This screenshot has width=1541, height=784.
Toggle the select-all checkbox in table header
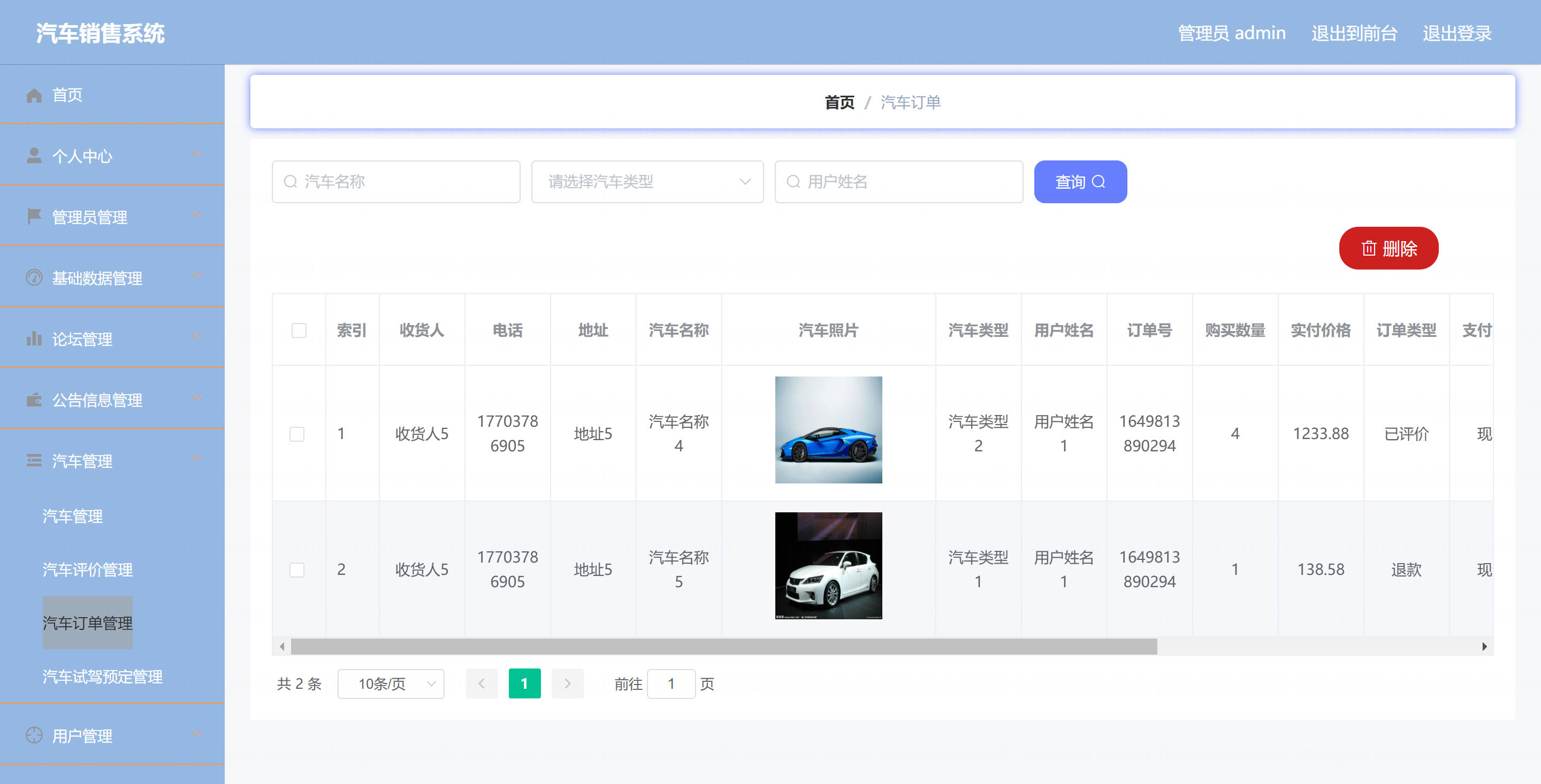coord(299,330)
